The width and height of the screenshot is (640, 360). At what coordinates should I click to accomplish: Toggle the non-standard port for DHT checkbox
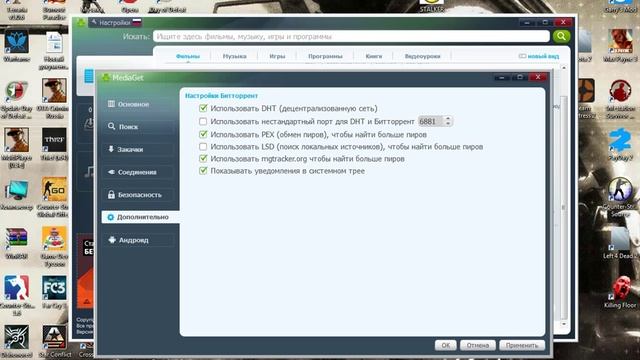[203, 121]
